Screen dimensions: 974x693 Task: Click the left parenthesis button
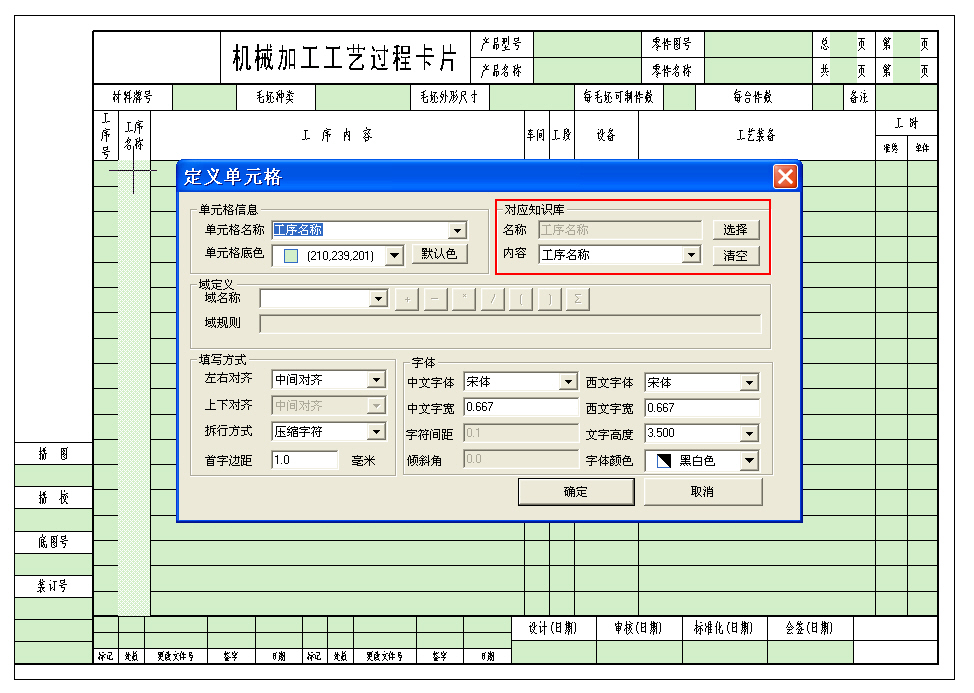pyautogui.click(x=521, y=299)
